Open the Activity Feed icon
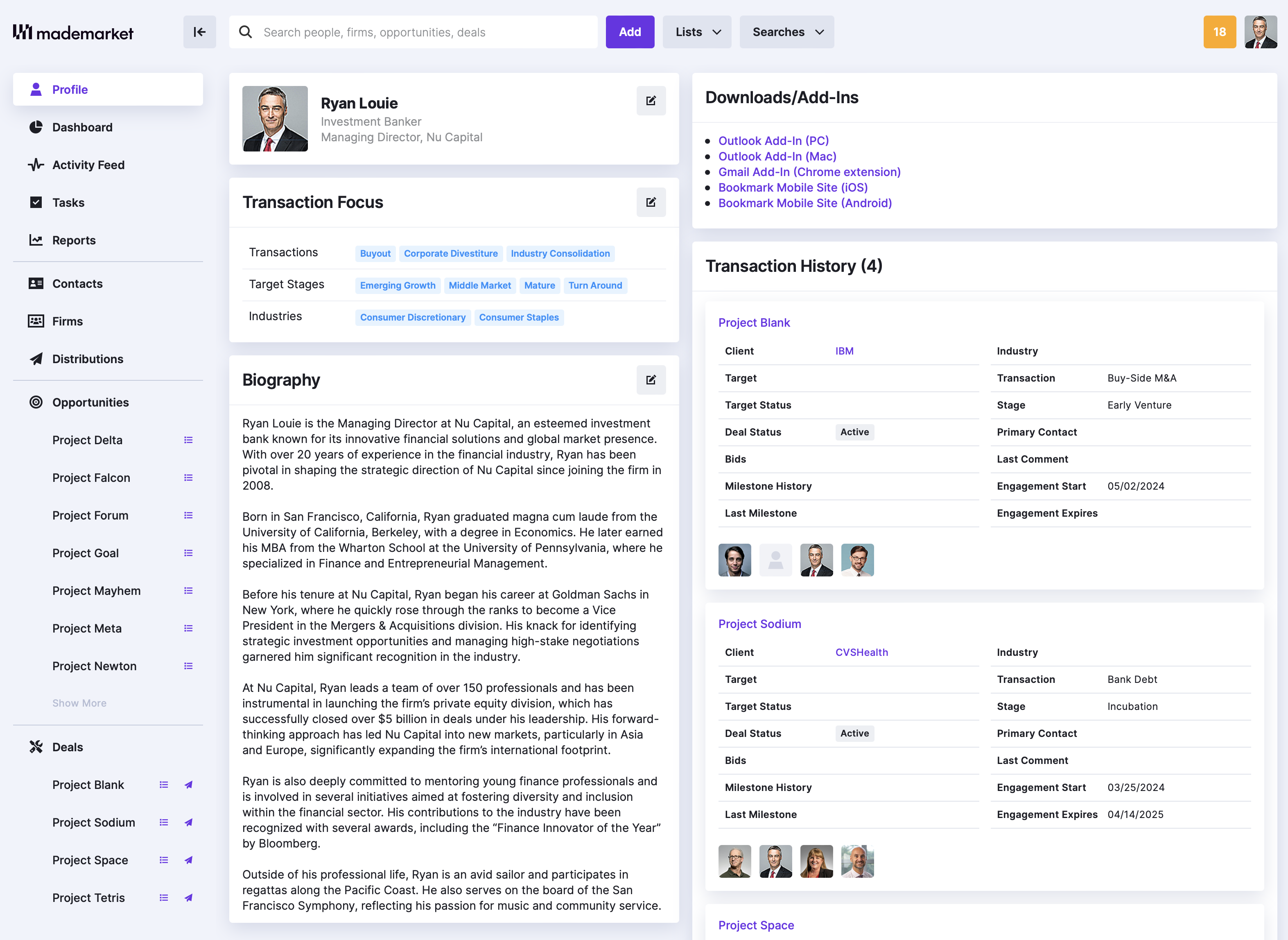Viewport: 1288px width, 940px height. [x=36, y=165]
